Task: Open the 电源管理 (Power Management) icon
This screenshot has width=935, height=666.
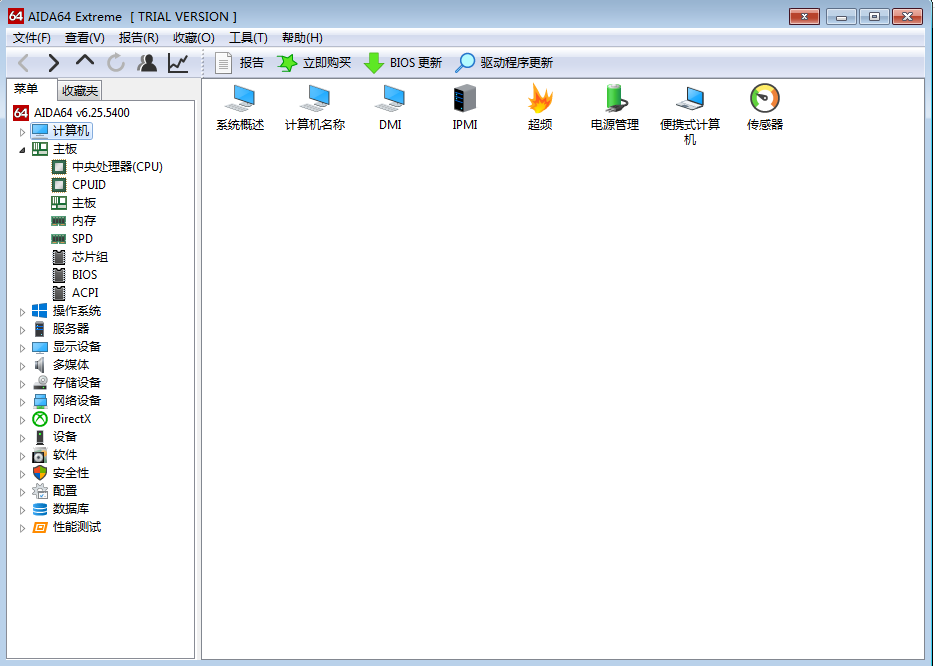Action: coord(614,107)
